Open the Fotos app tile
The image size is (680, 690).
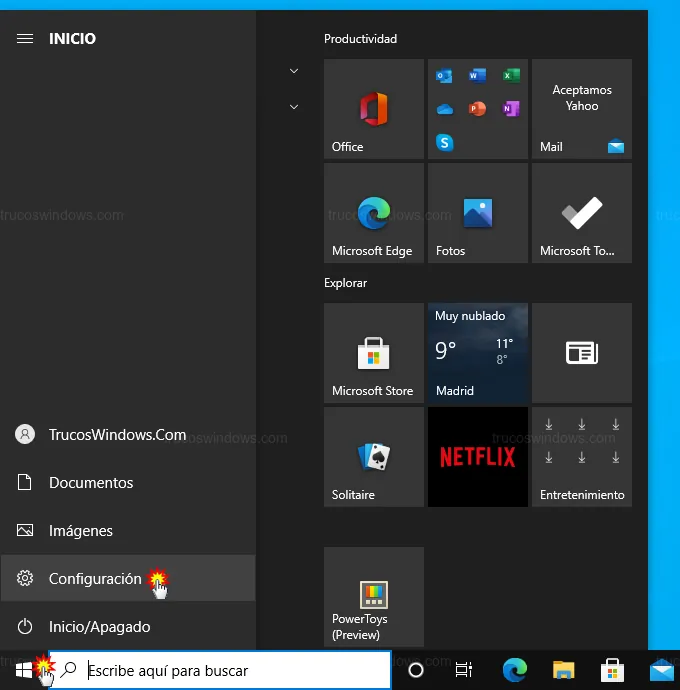click(x=477, y=213)
